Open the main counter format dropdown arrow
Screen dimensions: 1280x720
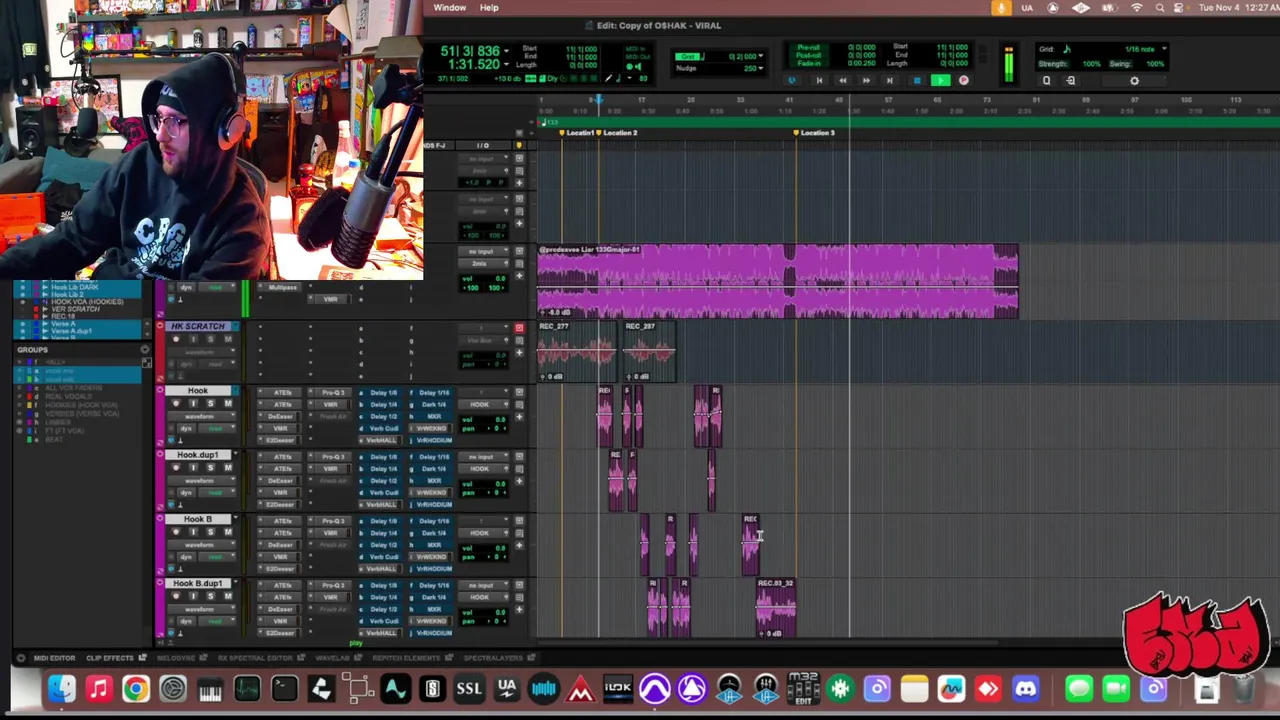(506, 51)
